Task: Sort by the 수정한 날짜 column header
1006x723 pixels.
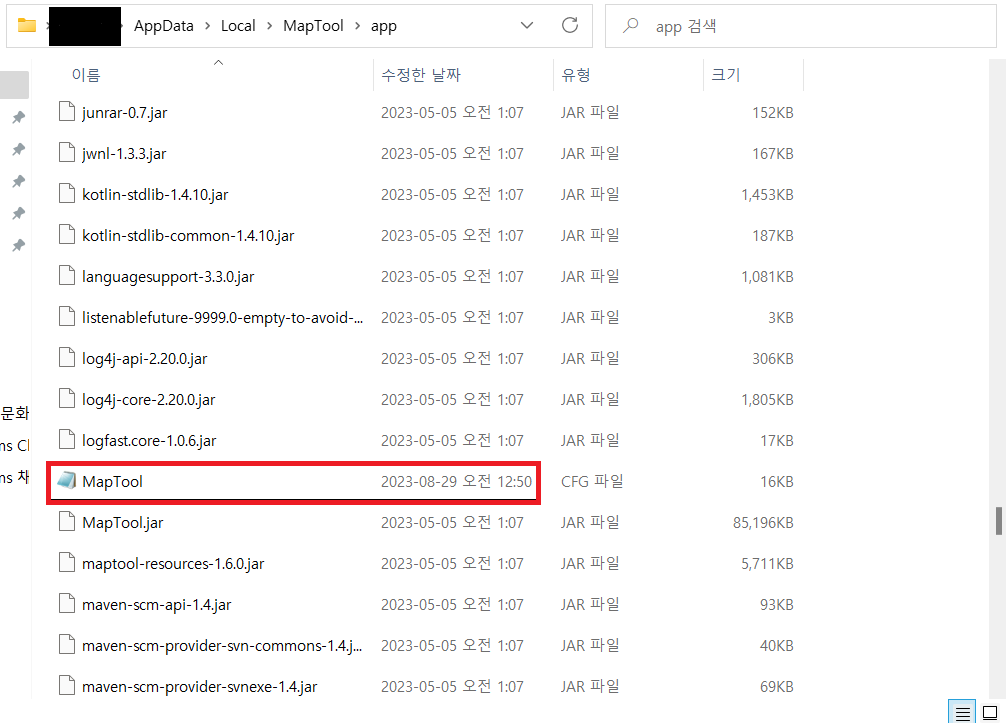Action: [x=420, y=75]
